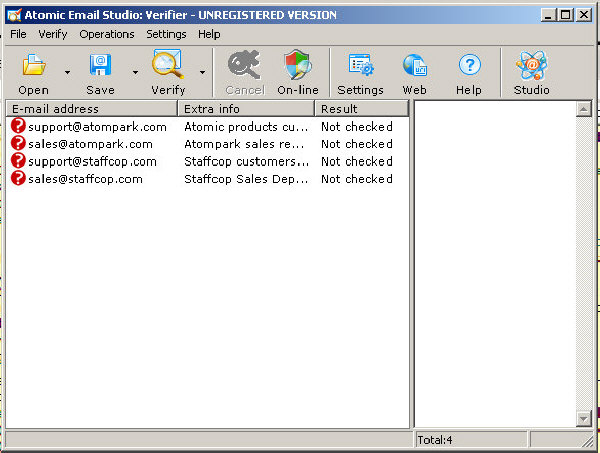Click 'Not checked' result for support@staffcop.com
This screenshot has height=453, width=600.
tap(357, 161)
